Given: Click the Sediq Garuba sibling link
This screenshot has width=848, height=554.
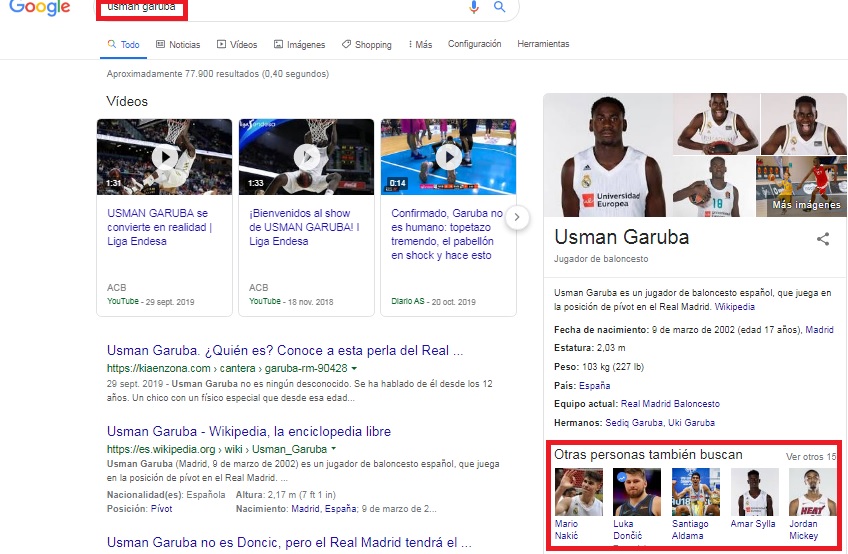Looking at the screenshot, I should [634, 423].
